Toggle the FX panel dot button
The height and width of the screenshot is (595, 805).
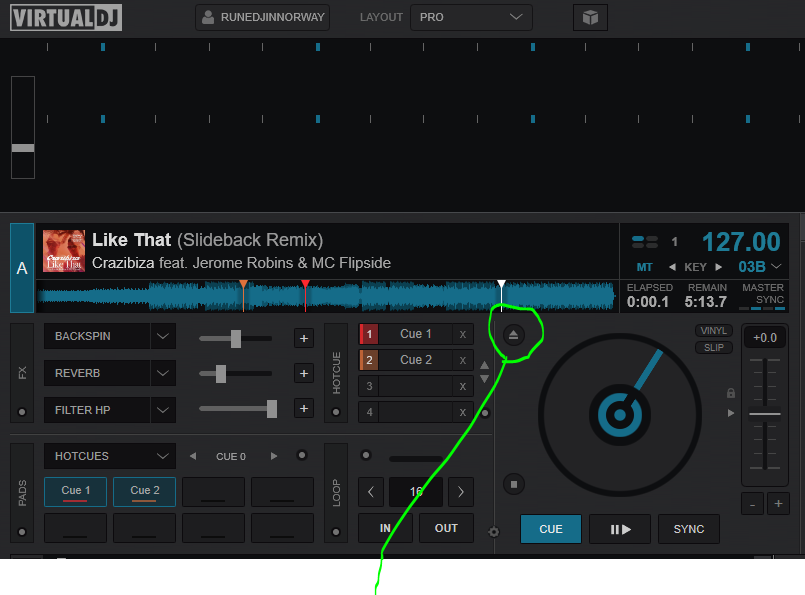pos(22,412)
